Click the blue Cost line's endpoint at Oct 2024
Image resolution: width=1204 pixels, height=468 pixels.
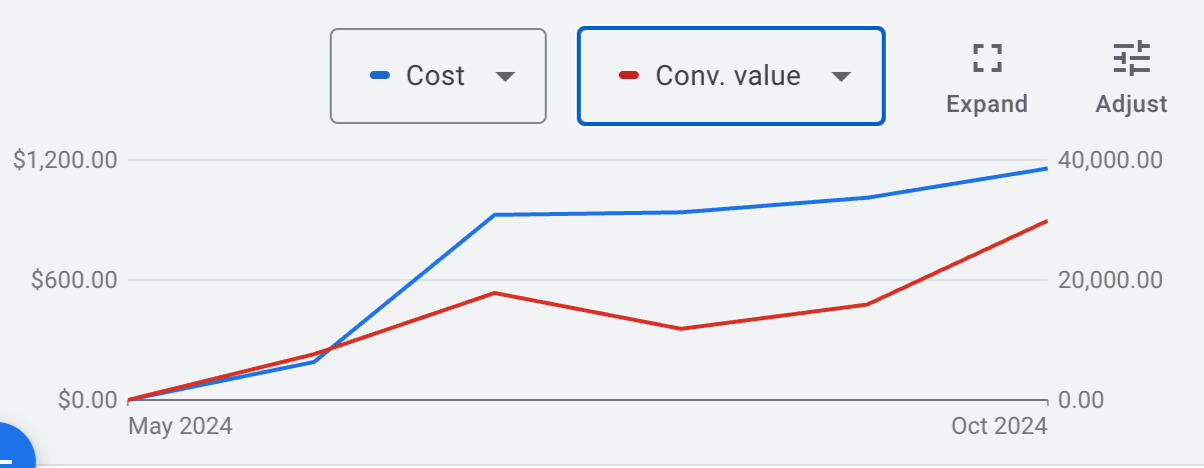(1047, 169)
